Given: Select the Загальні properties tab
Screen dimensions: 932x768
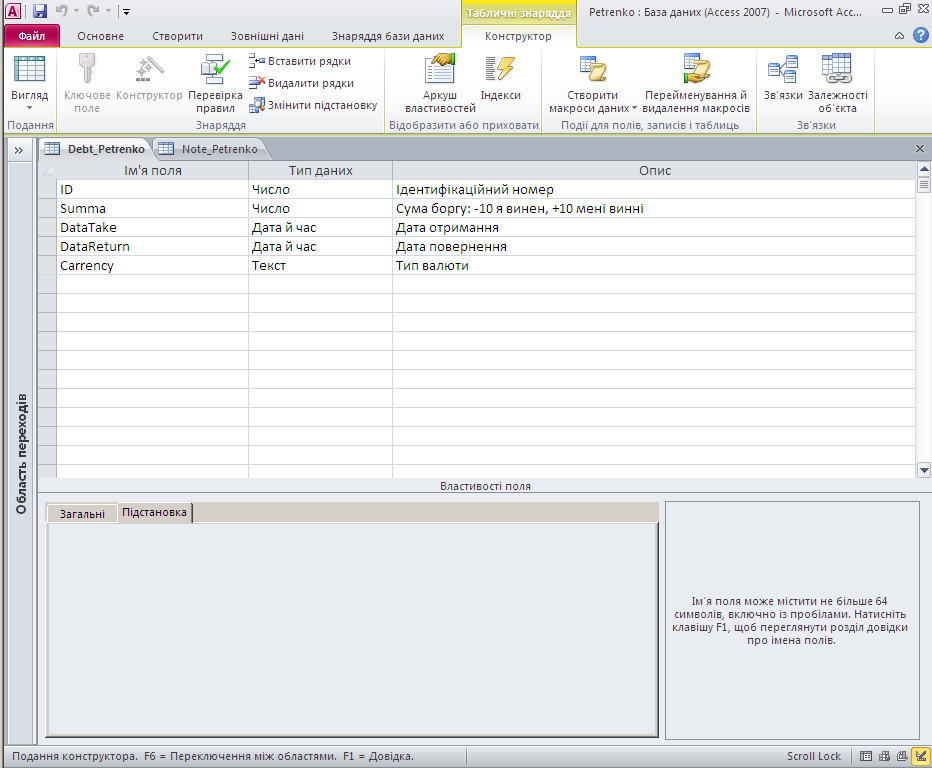Looking at the screenshot, I should coord(82,513).
